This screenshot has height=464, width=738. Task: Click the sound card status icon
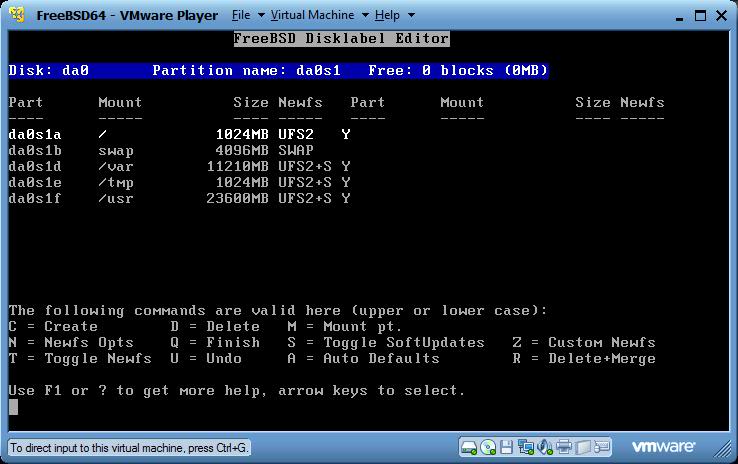[545, 447]
